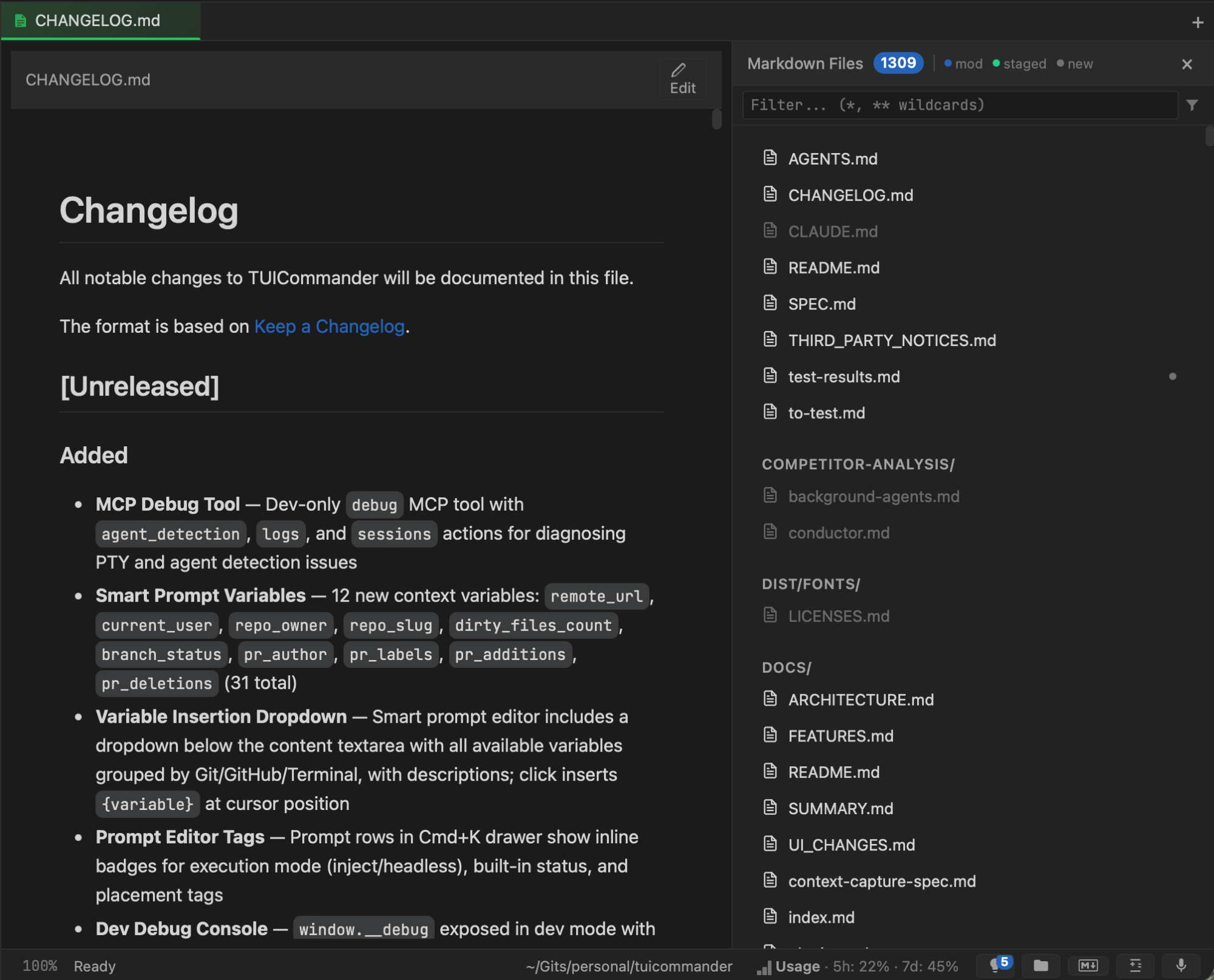Viewport: 1214px width, 980px height.
Task: Open the Markdown export icon in status bar
Action: point(1088,966)
